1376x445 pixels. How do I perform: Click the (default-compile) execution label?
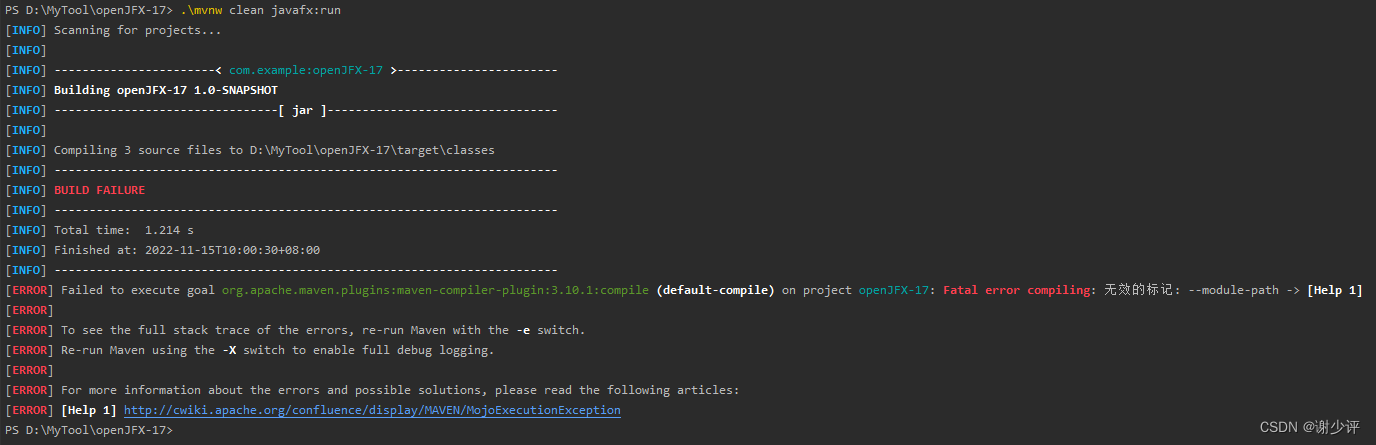715,290
